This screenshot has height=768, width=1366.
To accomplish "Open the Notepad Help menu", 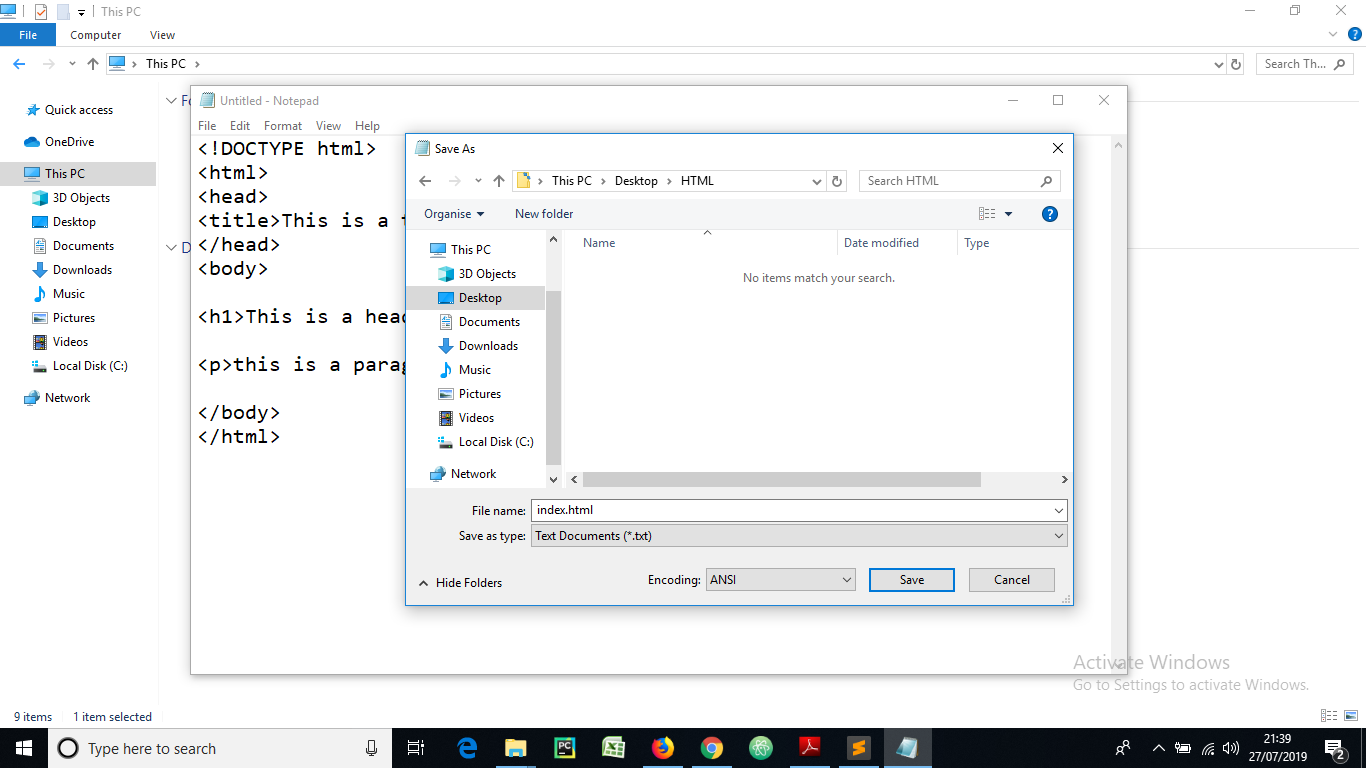I will 367,126.
